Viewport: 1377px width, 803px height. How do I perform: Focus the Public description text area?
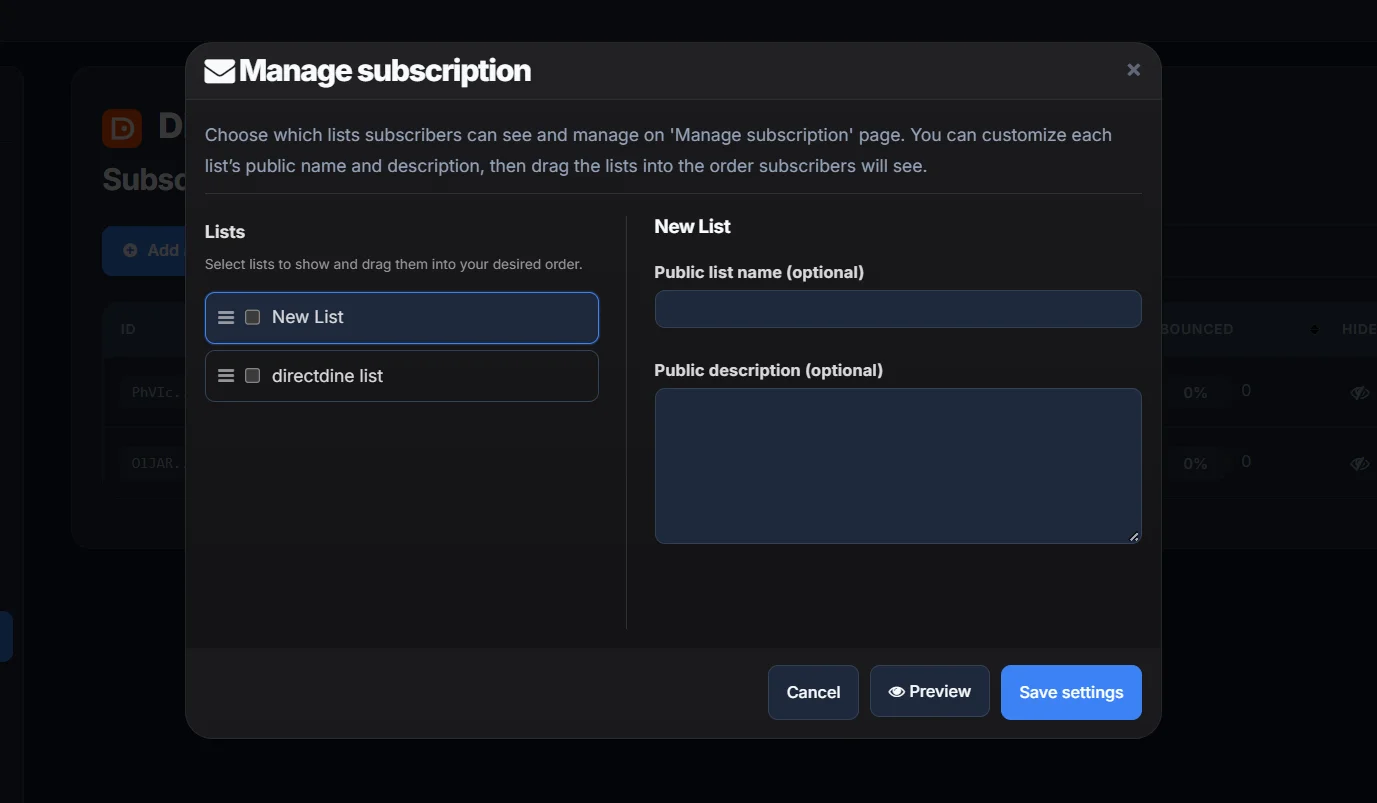tap(898, 466)
